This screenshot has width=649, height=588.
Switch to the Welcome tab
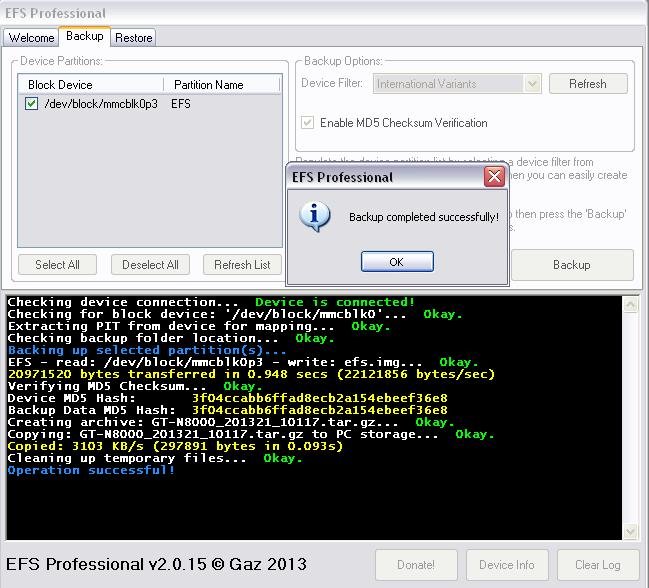31,38
